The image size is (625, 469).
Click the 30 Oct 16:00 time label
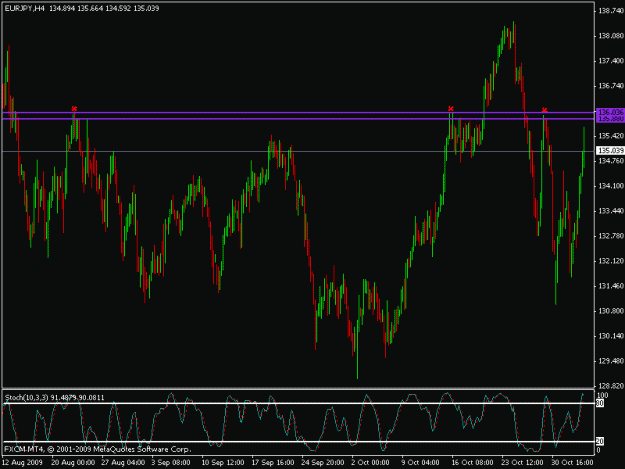tap(572, 462)
